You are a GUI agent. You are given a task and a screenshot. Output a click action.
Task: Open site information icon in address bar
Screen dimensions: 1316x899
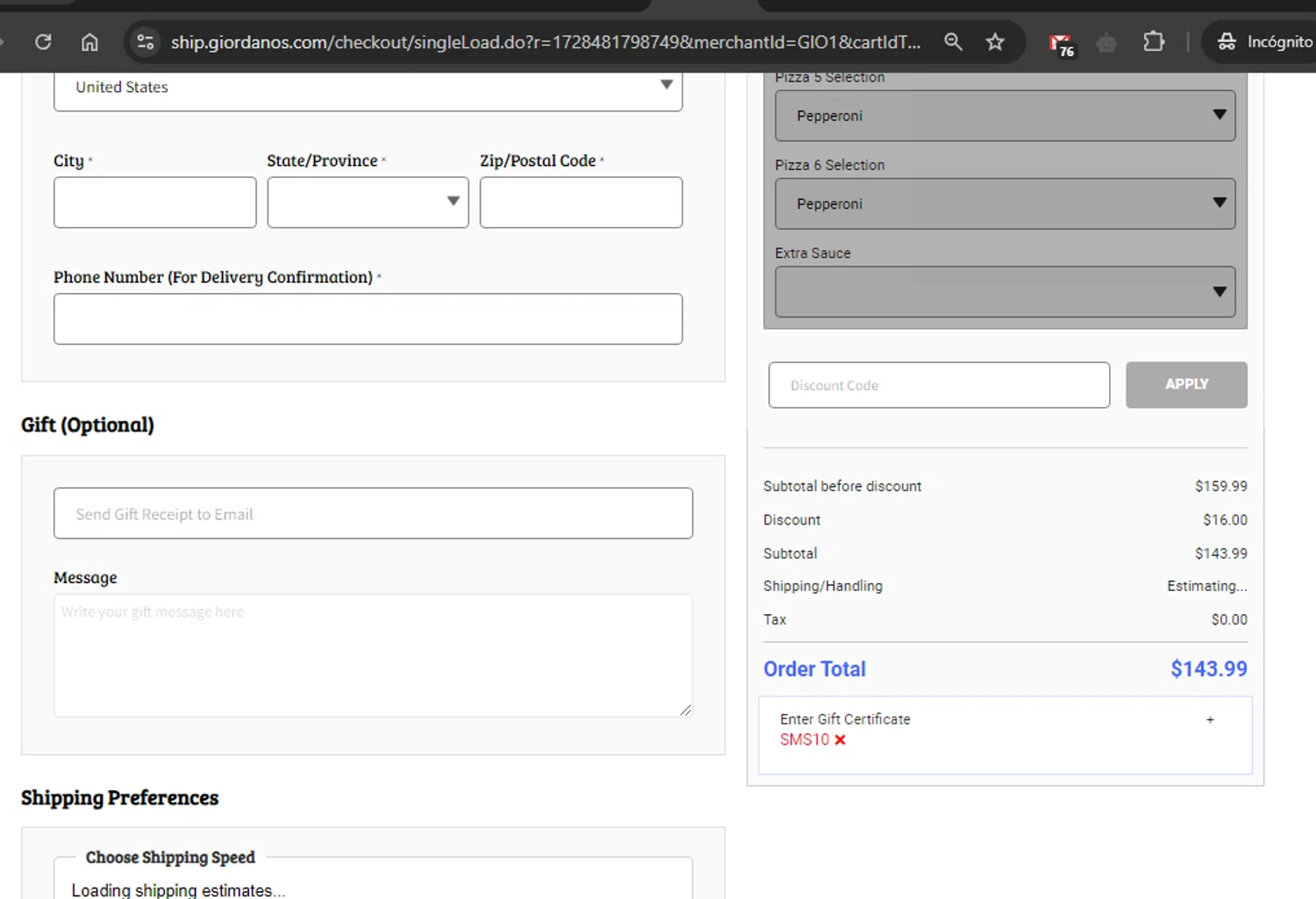click(146, 42)
